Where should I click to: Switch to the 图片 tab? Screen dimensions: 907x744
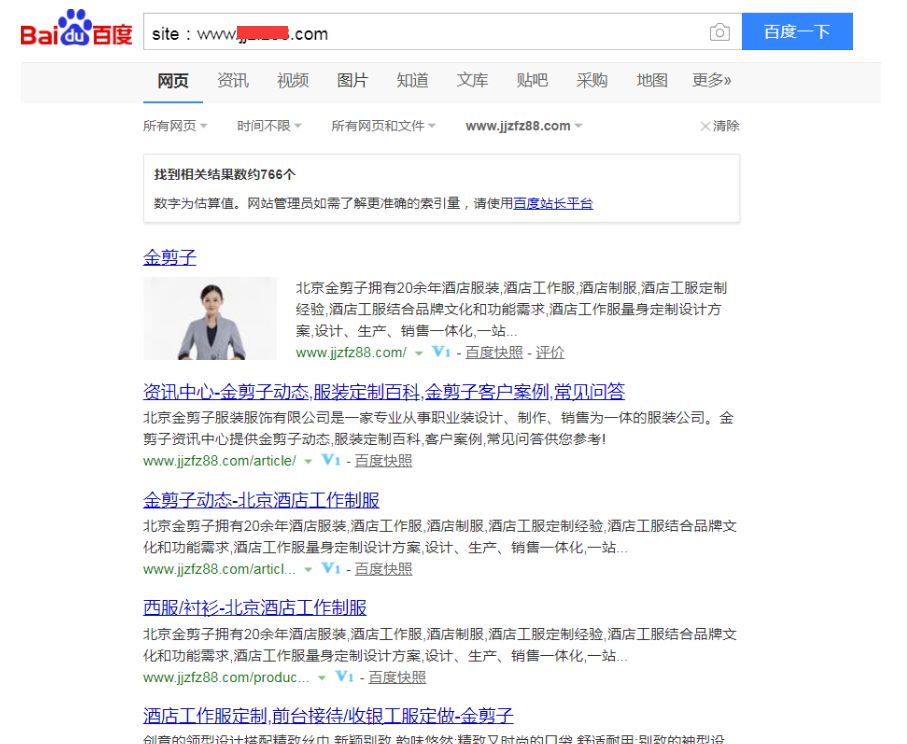click(x=352, y=81)
